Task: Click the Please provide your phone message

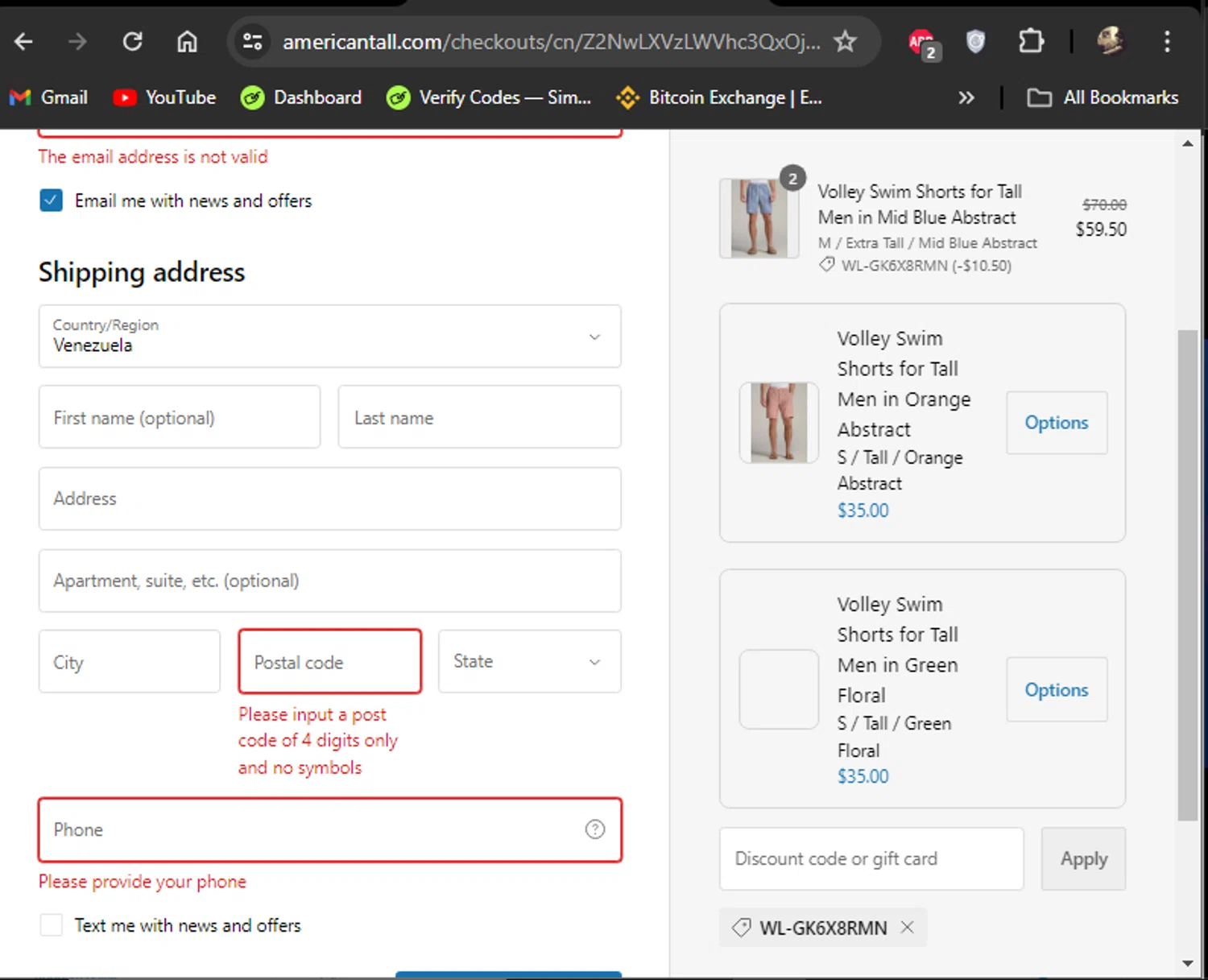Action: tap(143, 882)
